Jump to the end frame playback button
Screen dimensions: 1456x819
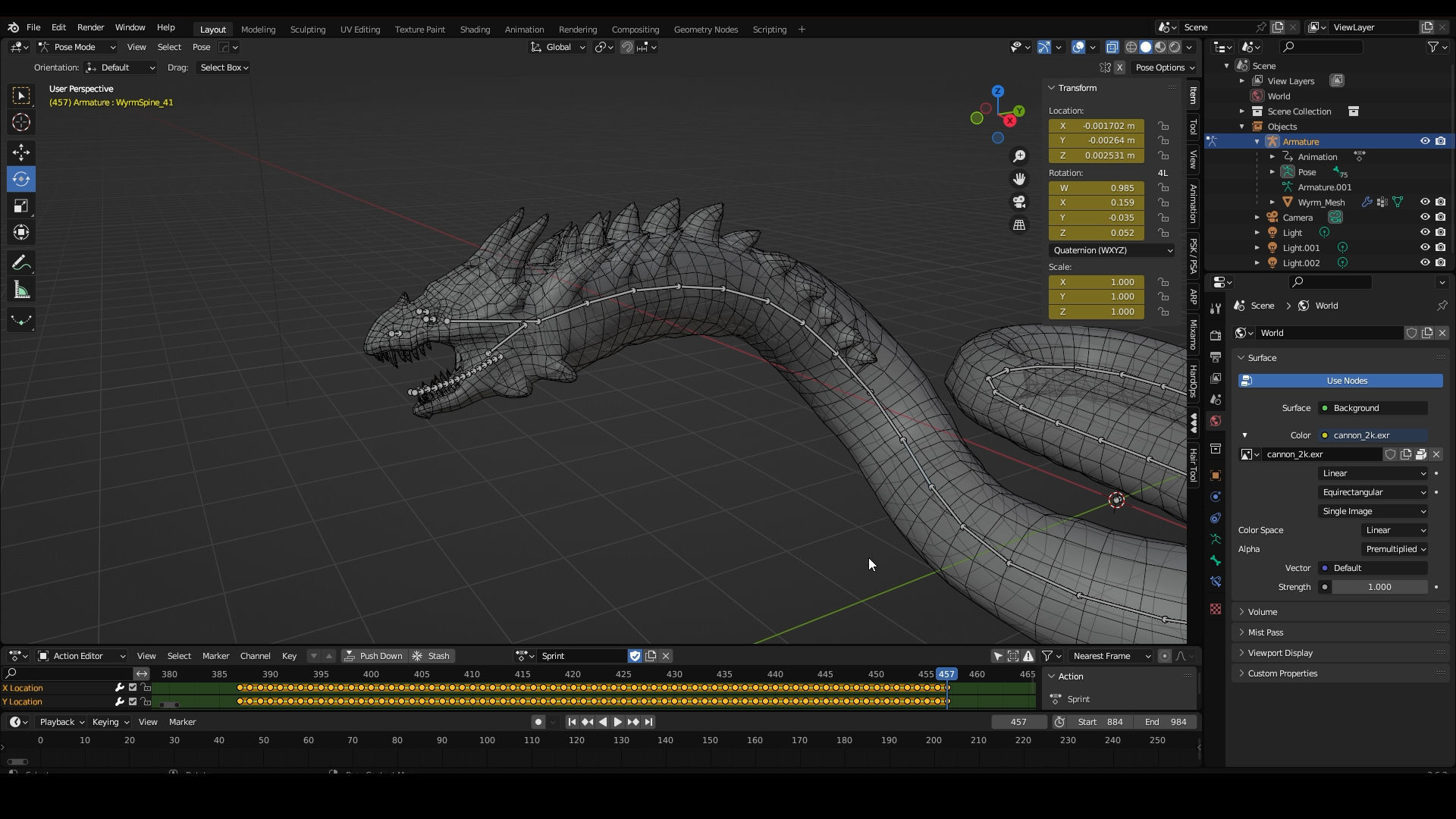coord(649,722)
